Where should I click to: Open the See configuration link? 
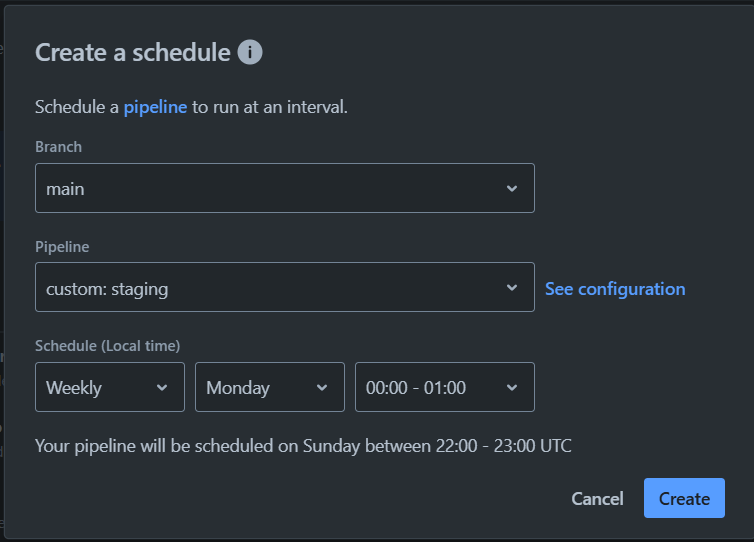point(615,289)
